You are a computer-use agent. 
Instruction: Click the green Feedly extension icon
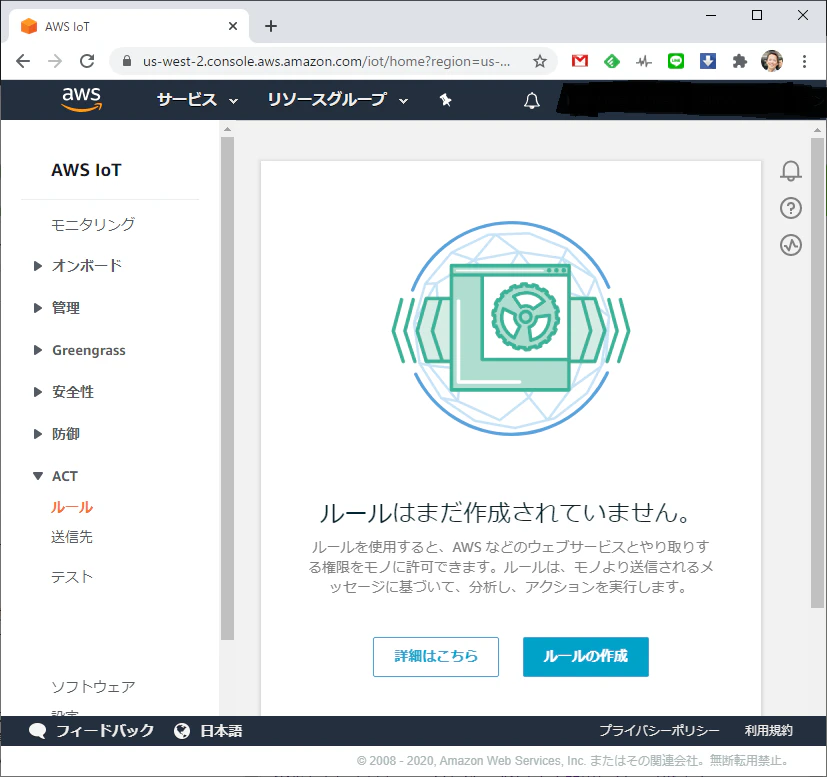612,62
